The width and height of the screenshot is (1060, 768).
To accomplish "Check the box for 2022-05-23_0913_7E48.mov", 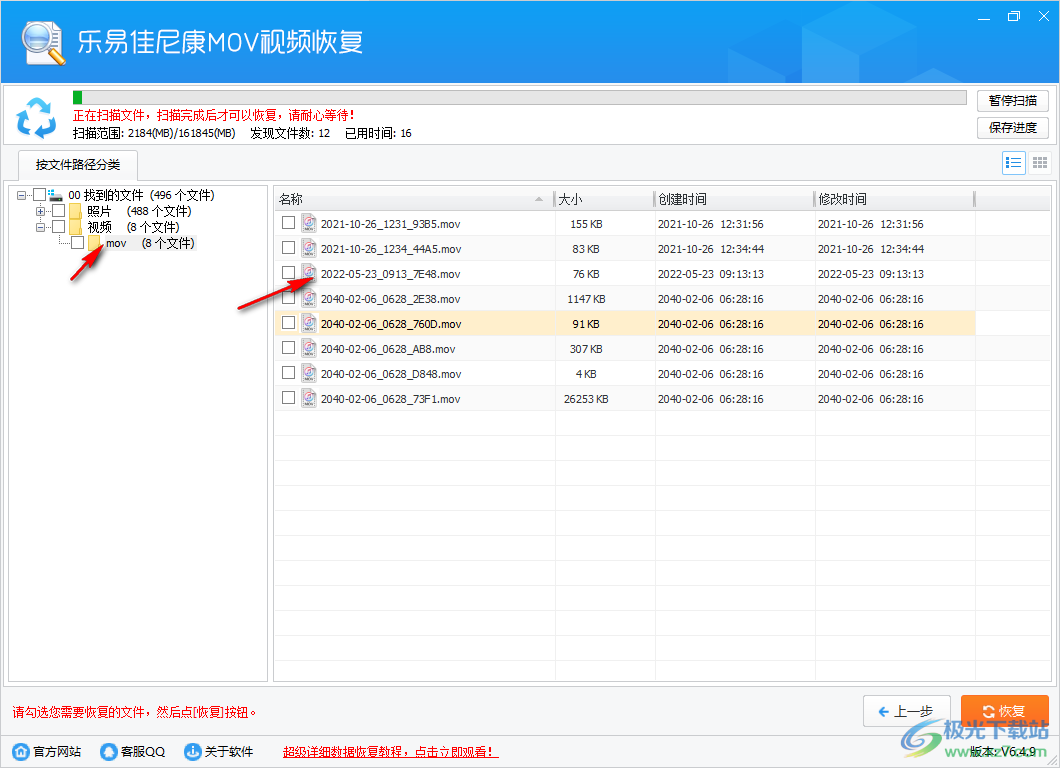I will (289, 272).
